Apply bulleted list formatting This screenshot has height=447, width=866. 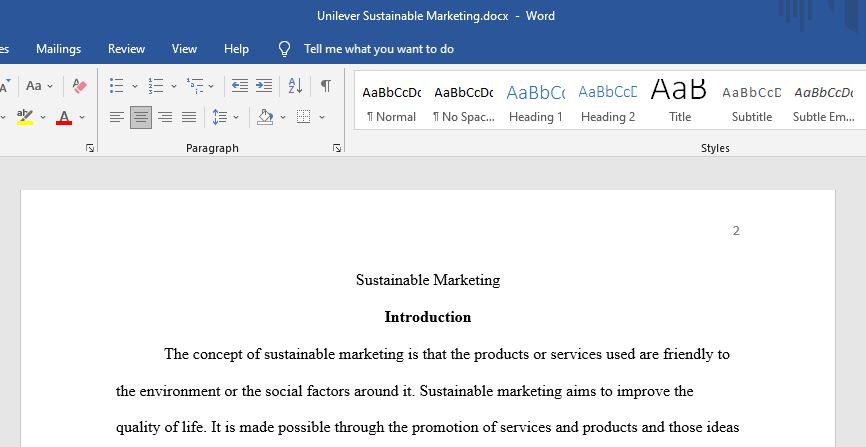click(117, 86)
